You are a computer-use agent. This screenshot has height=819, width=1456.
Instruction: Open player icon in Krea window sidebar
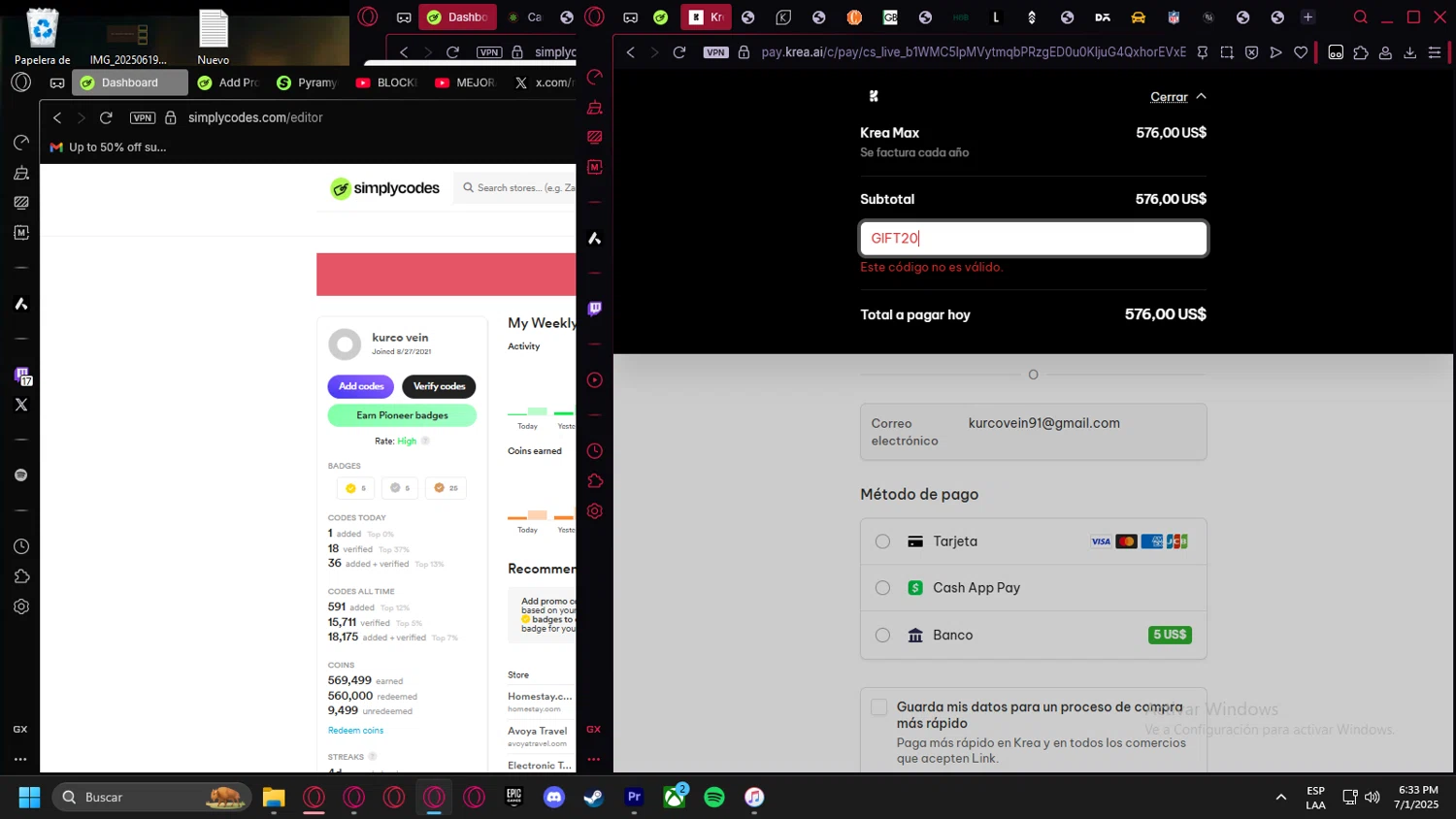tap(595, 380)
